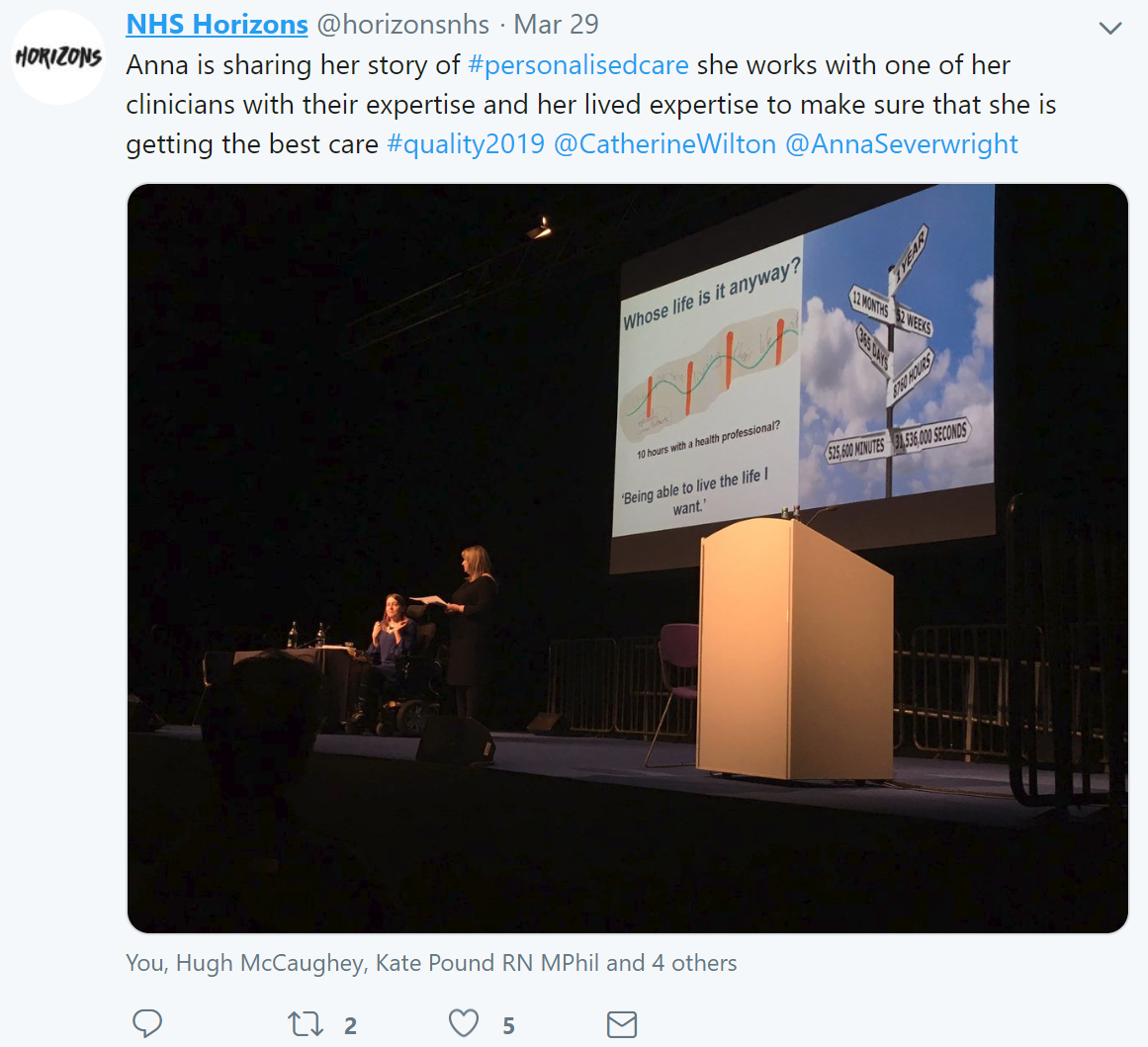Click the envelope direct message icon
The height and width of the screenshot is (1047, 1148).
[x=622, y=1024]
